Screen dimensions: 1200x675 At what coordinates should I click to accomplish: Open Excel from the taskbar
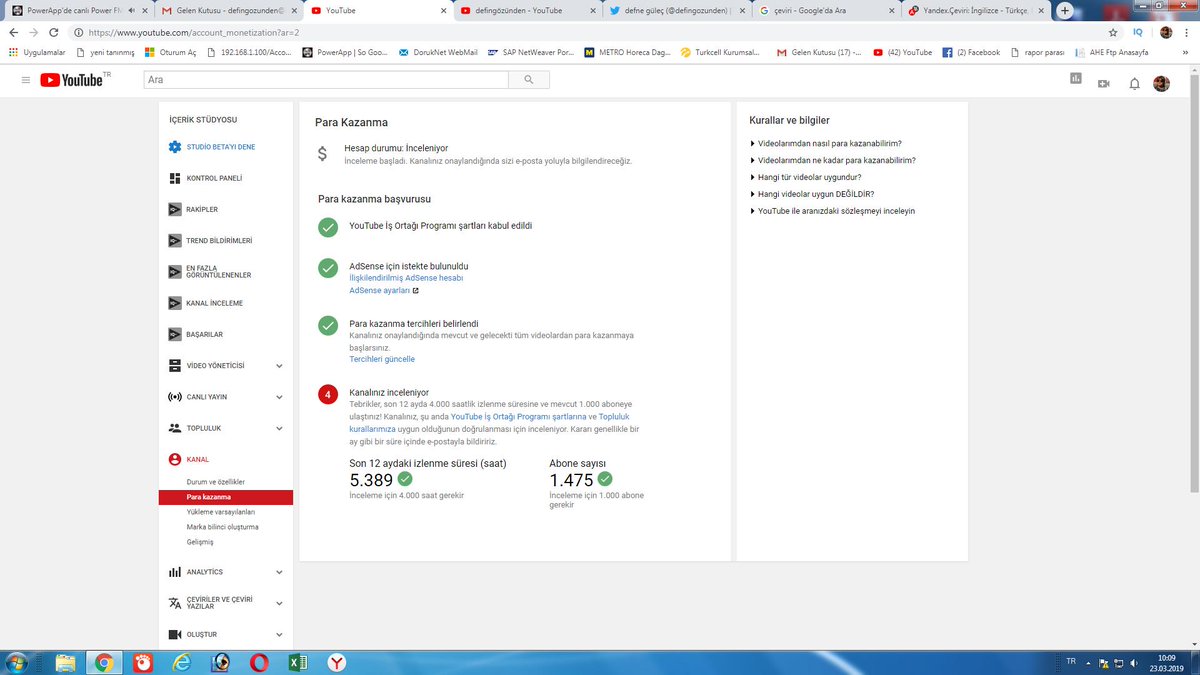point(297,662)
